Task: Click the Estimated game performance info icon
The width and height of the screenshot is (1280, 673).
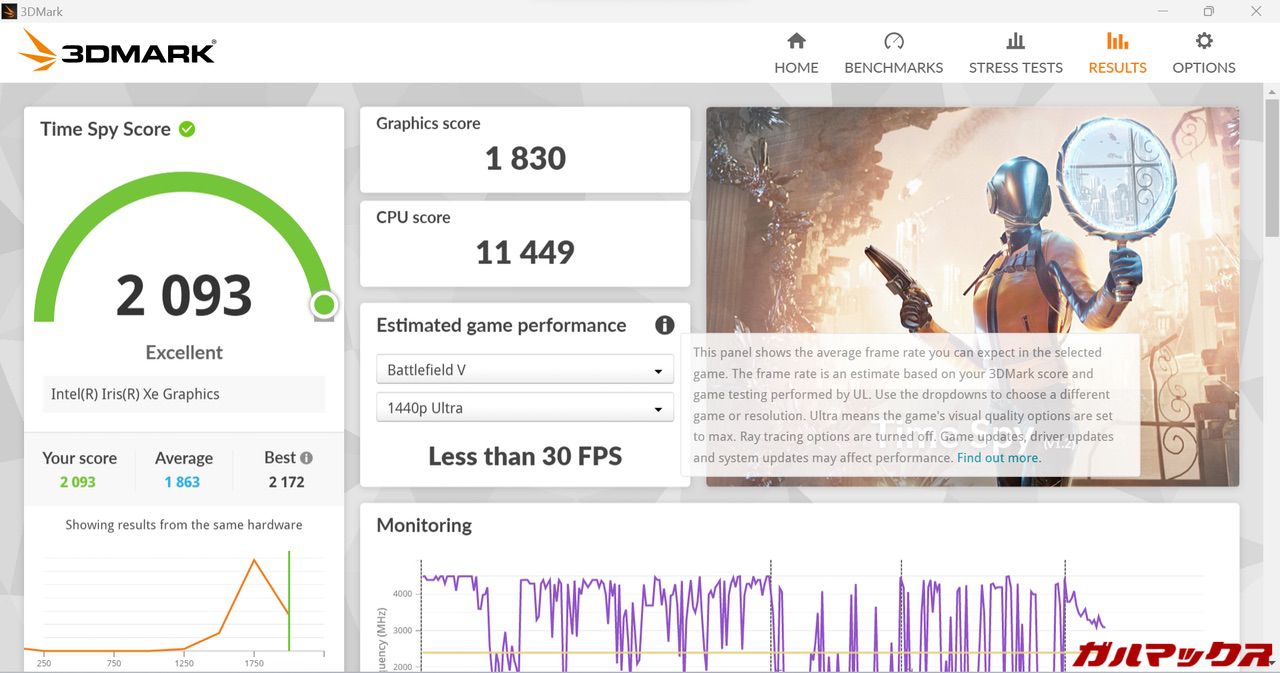Action: click(x=664, y=325)
